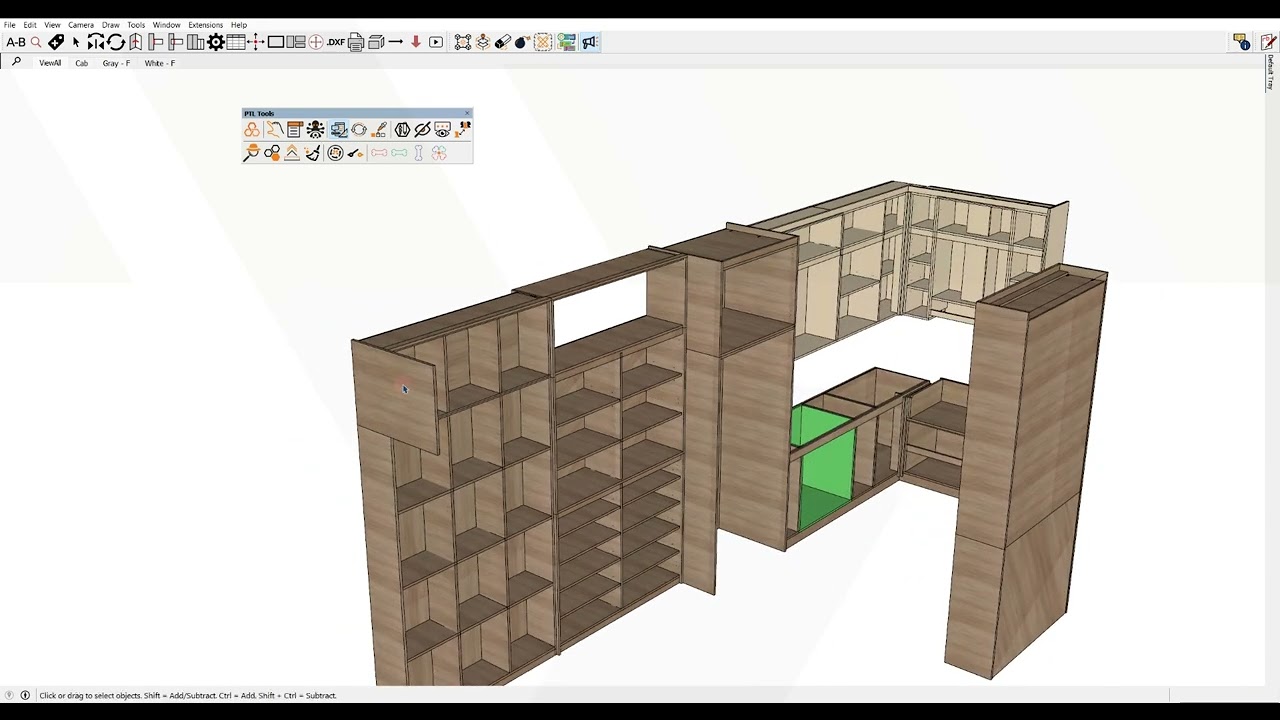Click the orange double chevron up icon

tap(292, 153)
